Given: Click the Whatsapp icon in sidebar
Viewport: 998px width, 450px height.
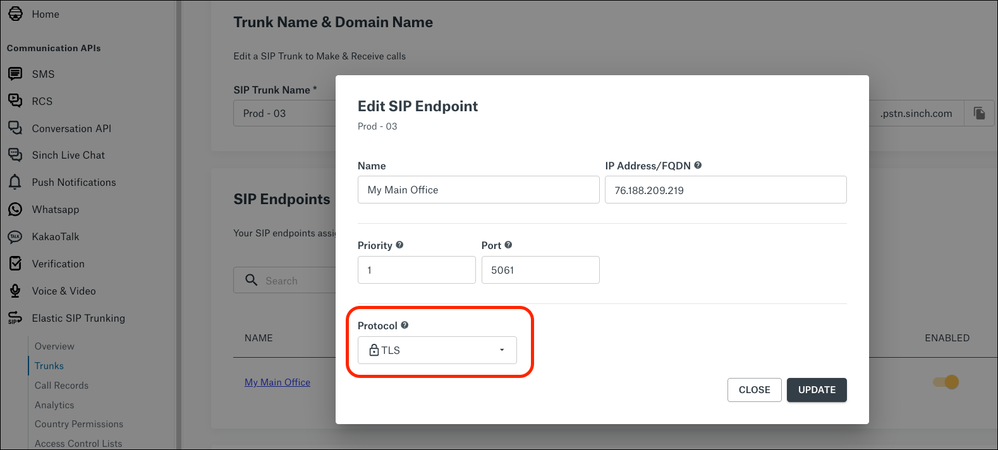Looking at the screenshot, I should (15, 209).
